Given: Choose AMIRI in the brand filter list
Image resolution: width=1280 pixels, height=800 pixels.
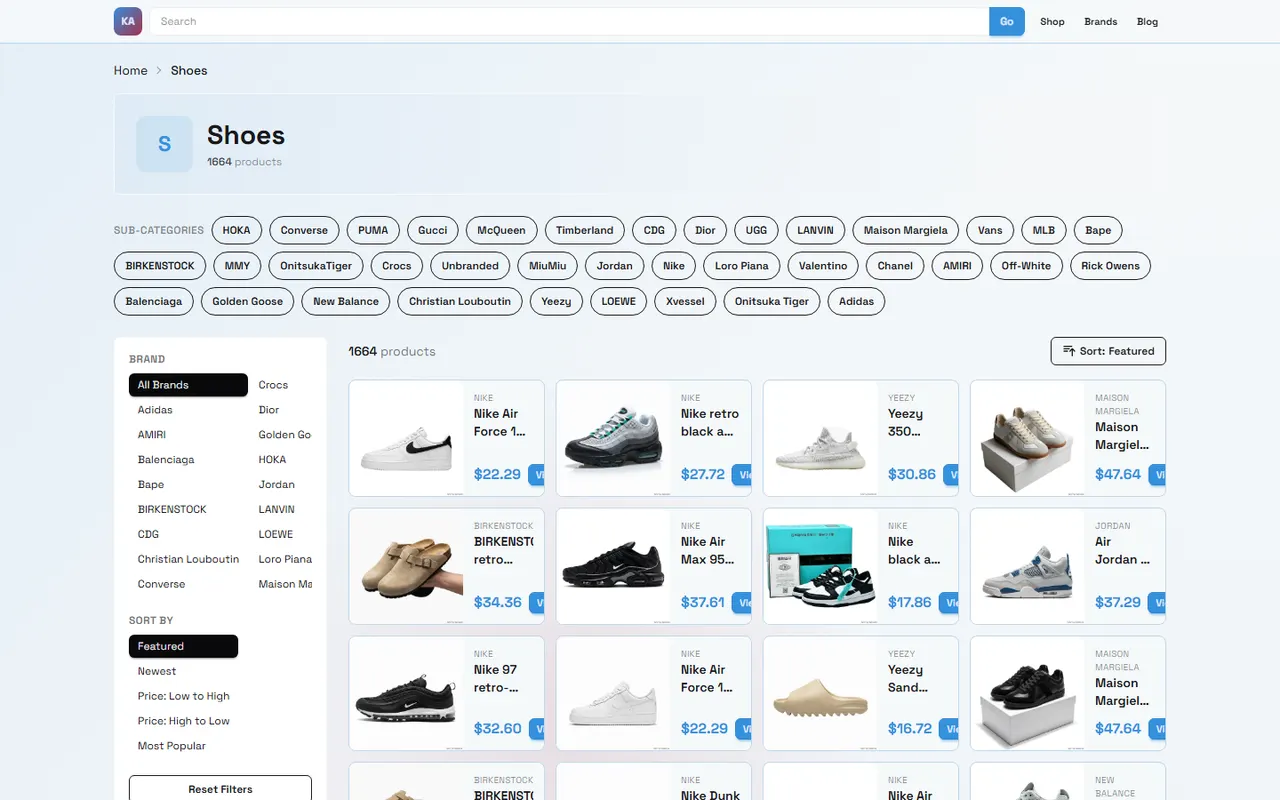Looking at the screenshot, I should coord(188,435).
